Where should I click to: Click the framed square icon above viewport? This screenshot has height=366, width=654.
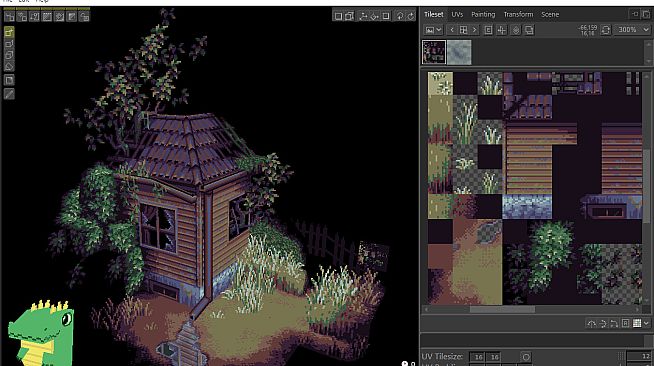tap(386, 16)
